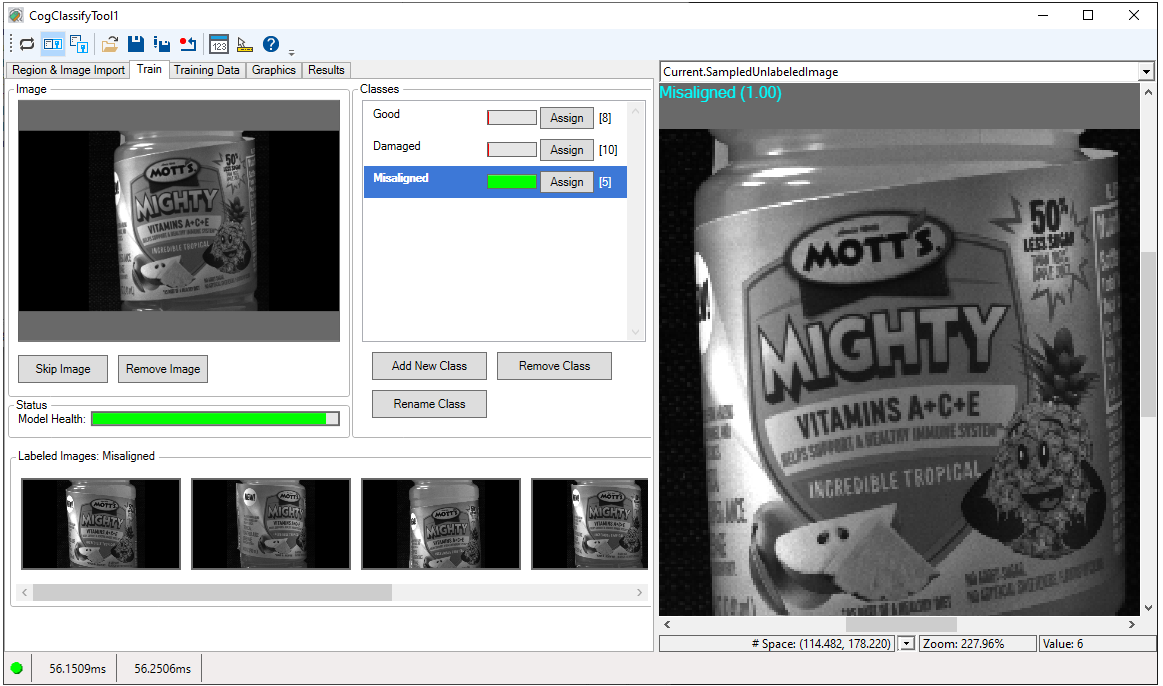Open the Help question mark icon
Image resolution: width=1163 pixels, height=686 pixels.
coord(271,44)
